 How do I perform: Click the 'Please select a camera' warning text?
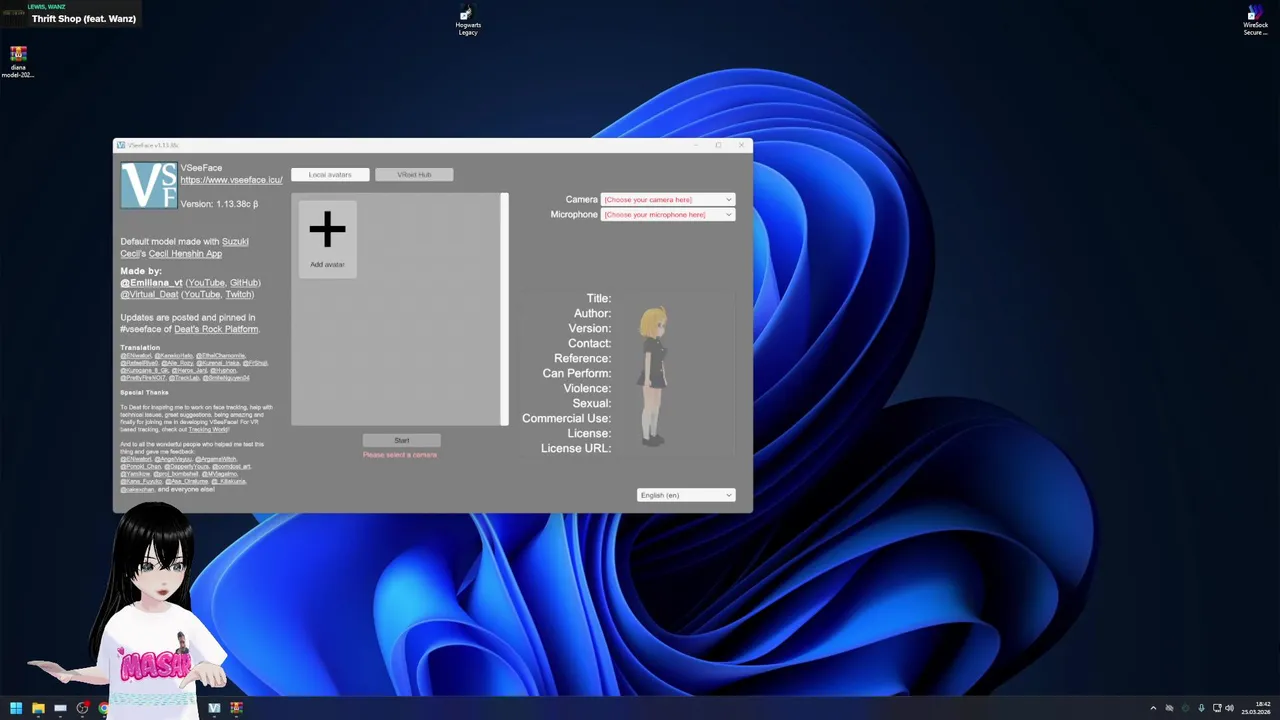400,455
